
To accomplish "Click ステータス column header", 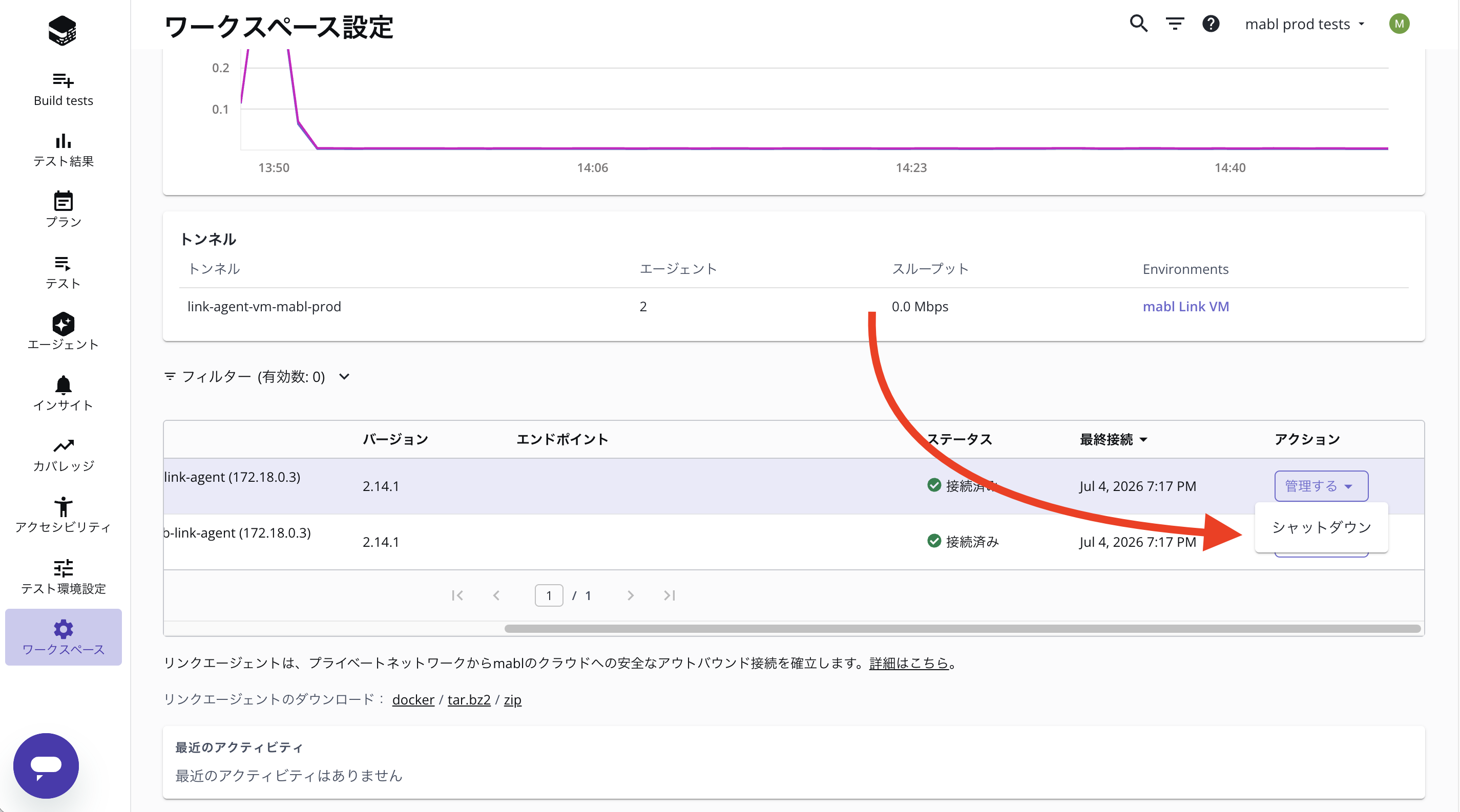I will [960, 439].
